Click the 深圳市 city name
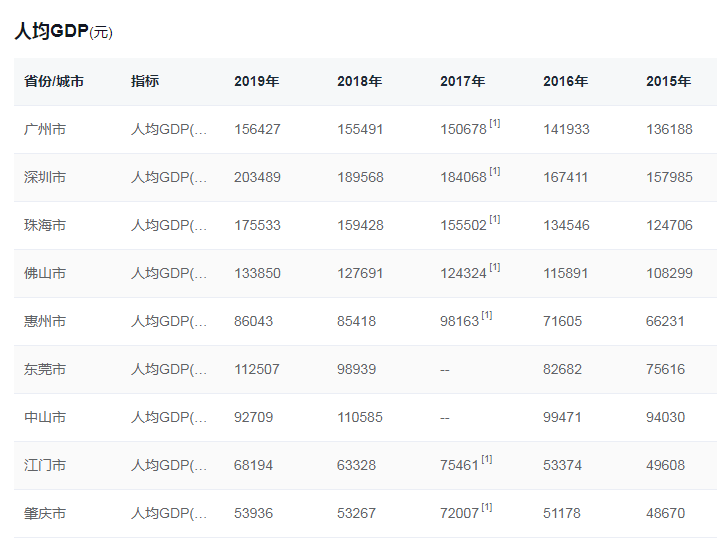Image resolution: width=717 pixels, height=550 pixels. [x=45, y=178]
